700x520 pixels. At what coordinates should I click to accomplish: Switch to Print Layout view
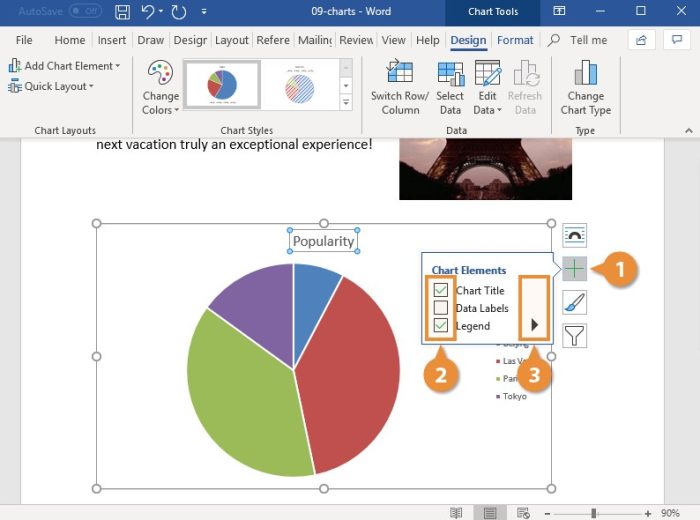[490, 513]
